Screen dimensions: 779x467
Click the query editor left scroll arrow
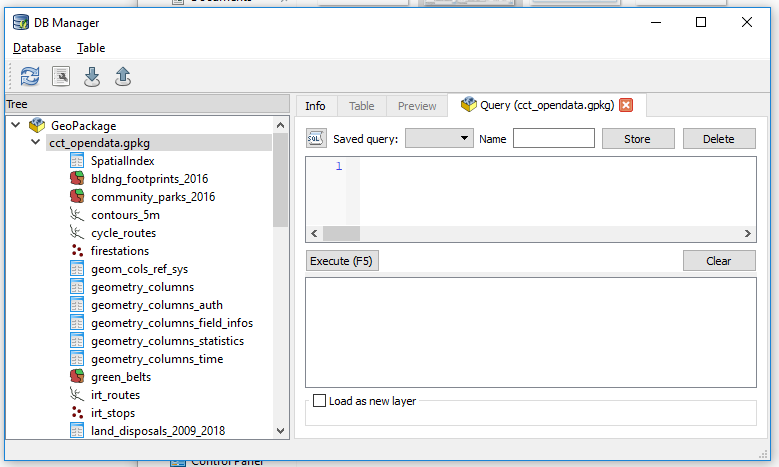tap(314, 234)
